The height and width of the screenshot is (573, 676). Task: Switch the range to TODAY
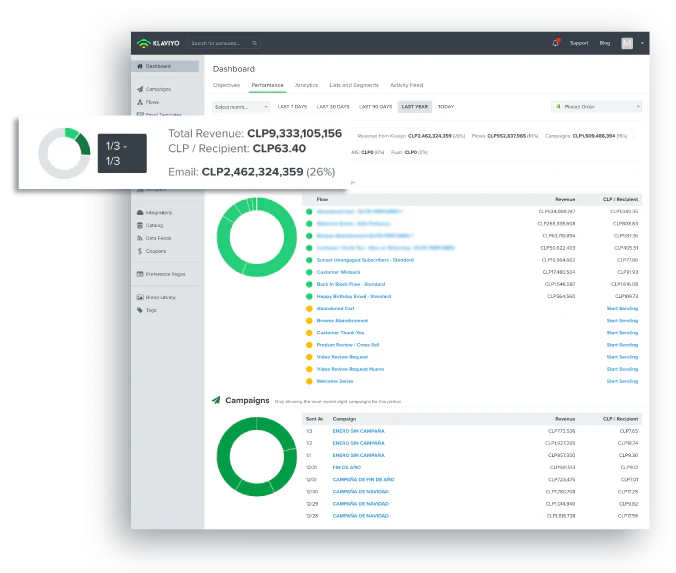(445, 106)
